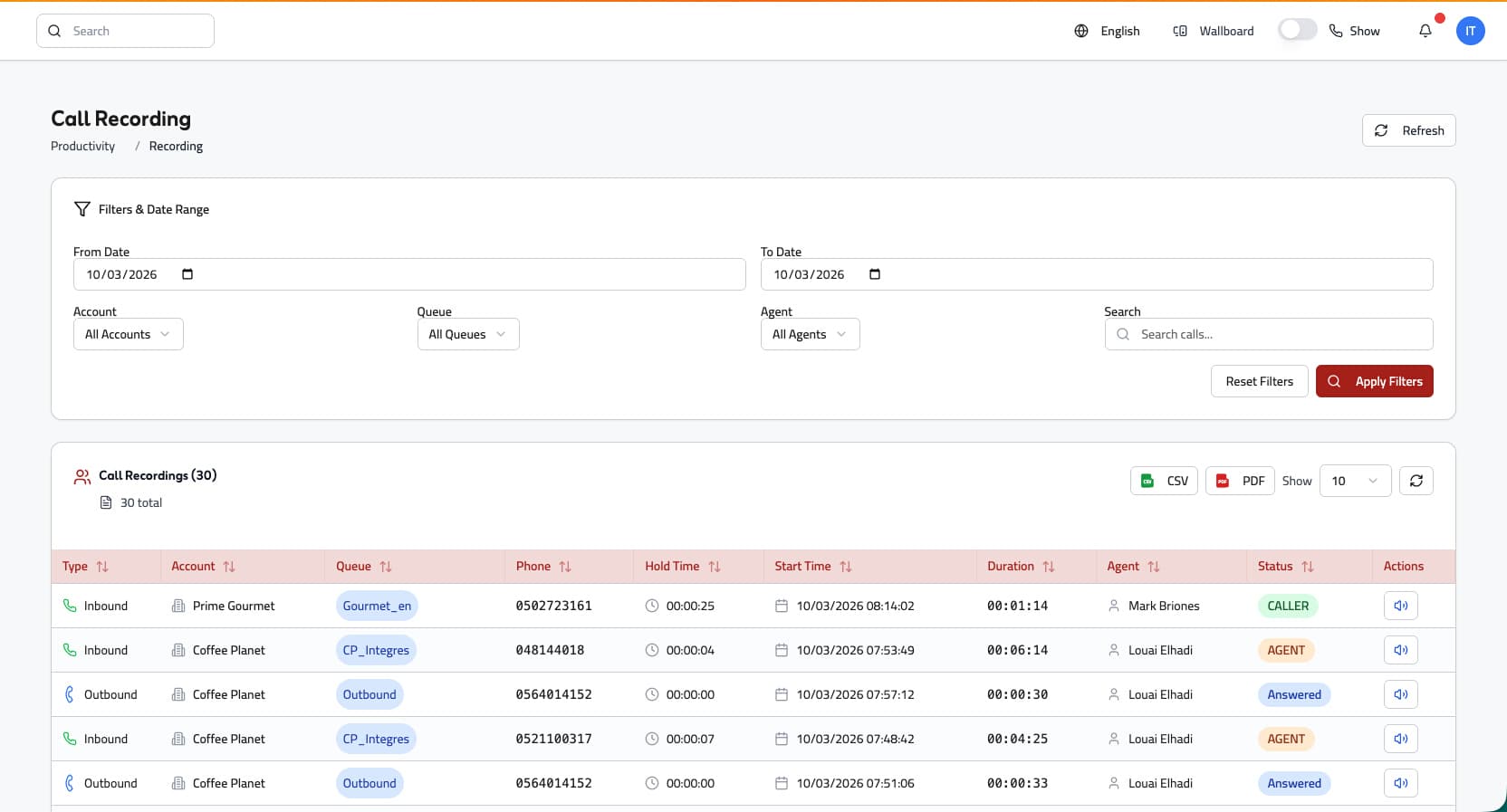Open calendar picker in To Date field
The width and height of the screenshot is (1507, 812).
point(875,274)
